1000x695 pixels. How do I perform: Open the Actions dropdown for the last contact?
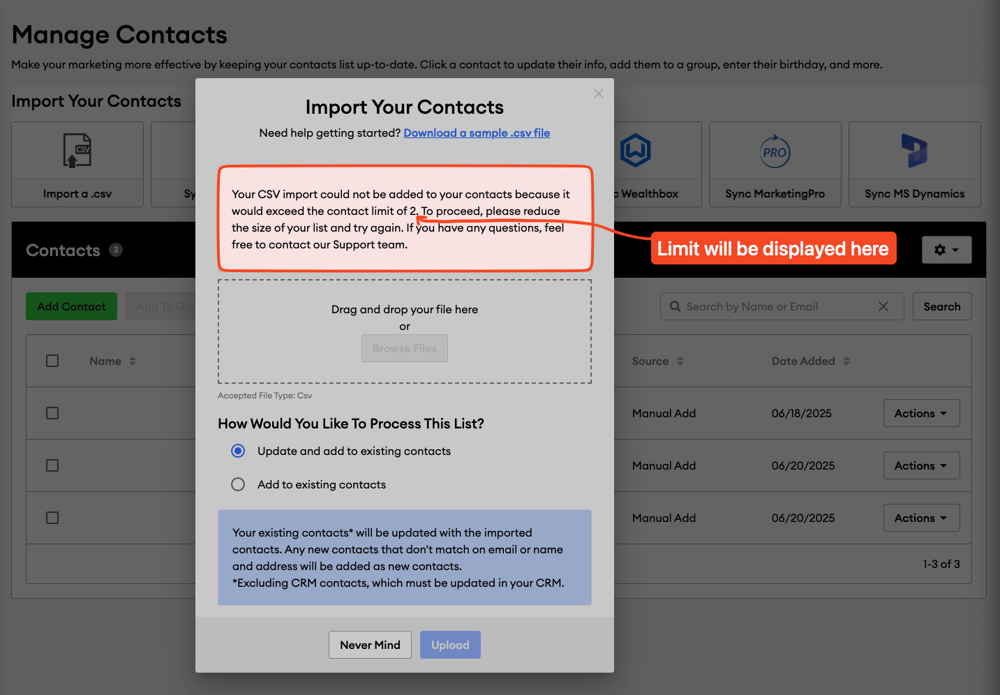[921, 517]
